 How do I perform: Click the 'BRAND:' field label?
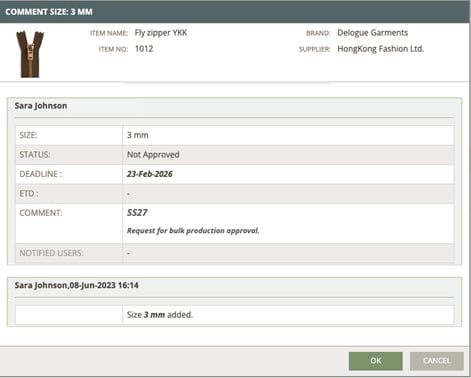[318, 33]
